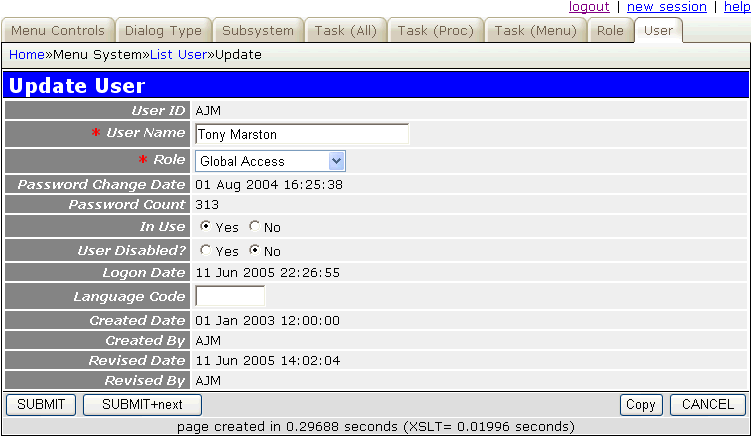Select Yes for In Use
Image resolution: width=752 pixels, height=437 pixels.
coord(206,227)
